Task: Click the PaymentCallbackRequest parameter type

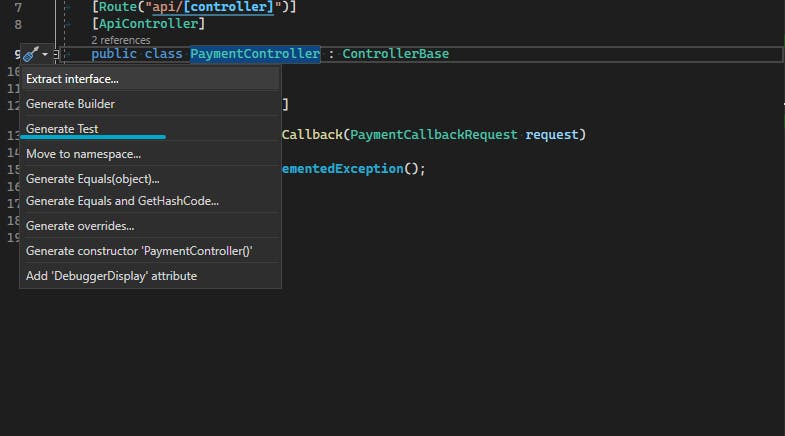Action: pyautogui.click(x=433, y=134)
